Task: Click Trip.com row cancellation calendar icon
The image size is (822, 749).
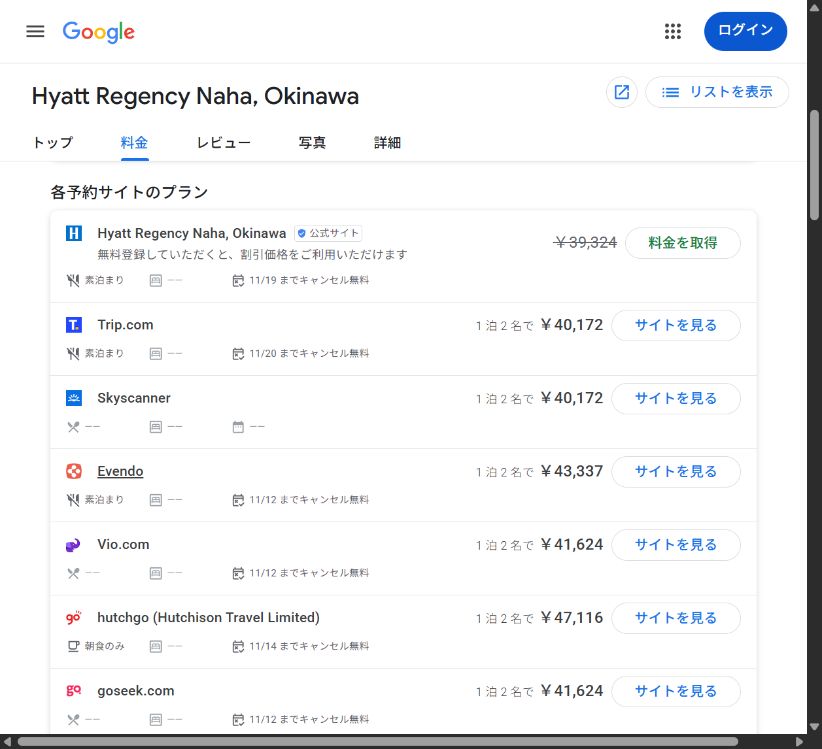Action: click(238, 354)
